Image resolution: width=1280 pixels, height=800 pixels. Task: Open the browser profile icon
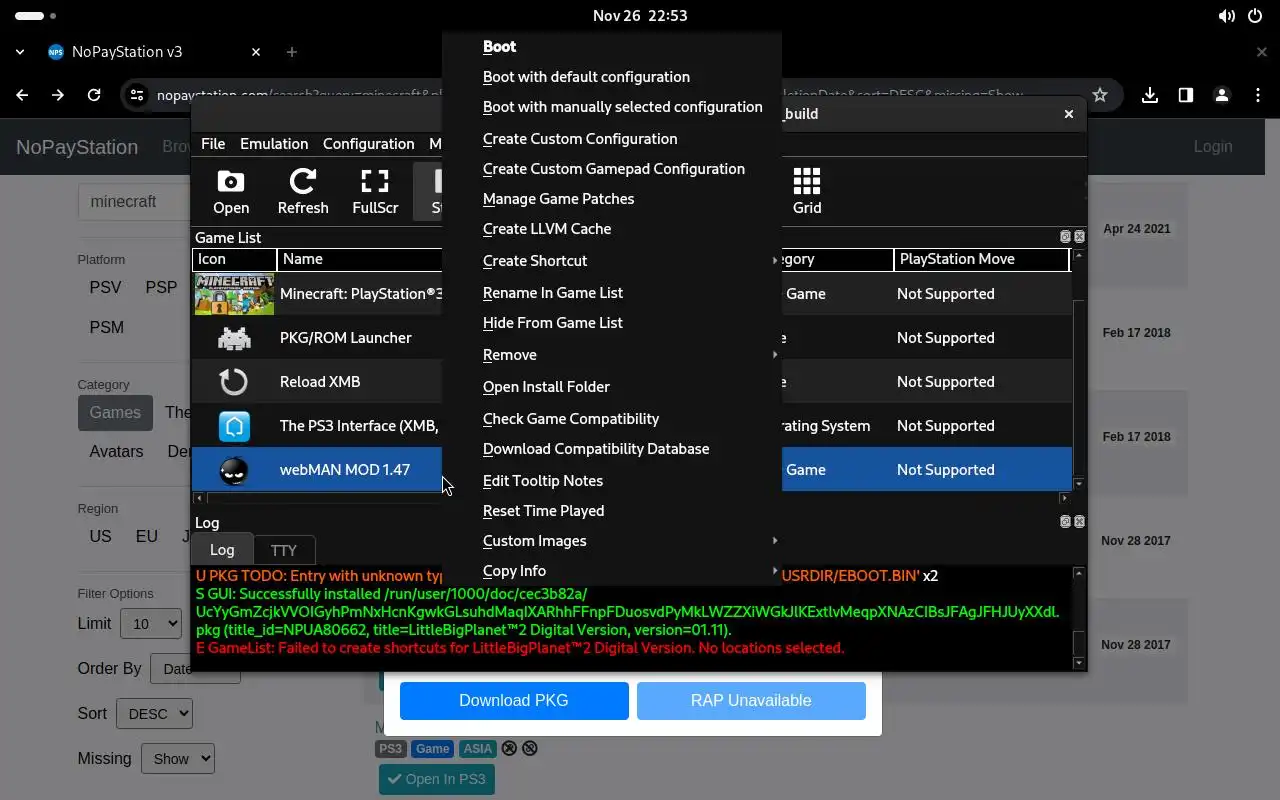[1221, 95]
